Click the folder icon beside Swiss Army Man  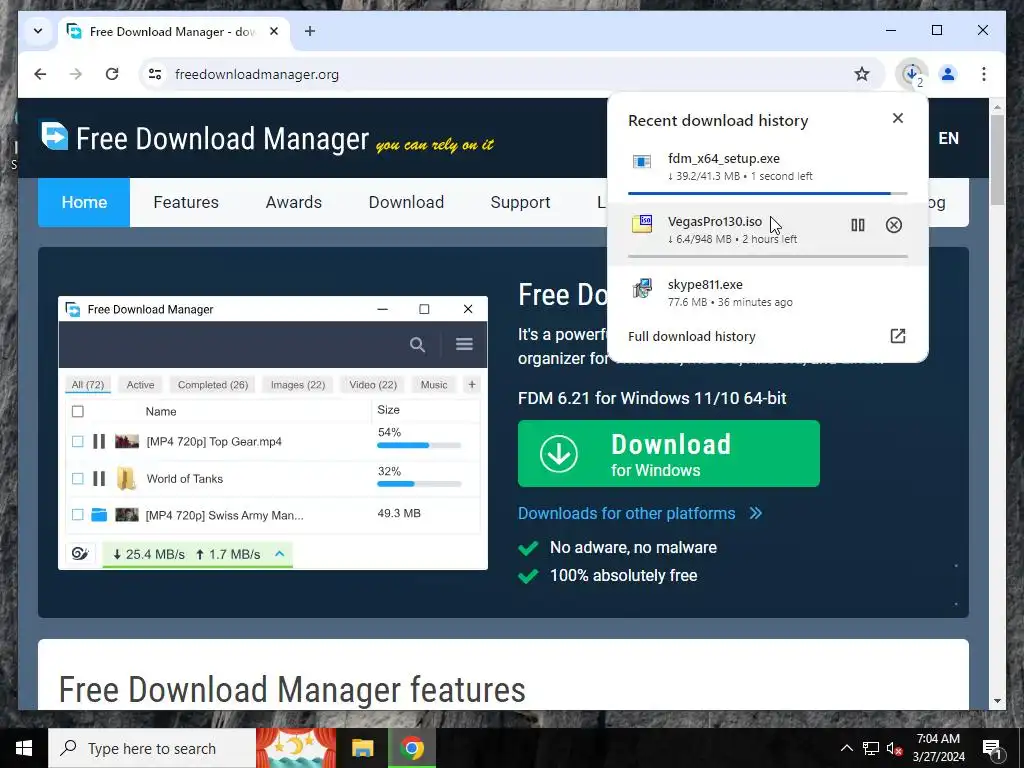pyautogui.click(x=99, y=515)
